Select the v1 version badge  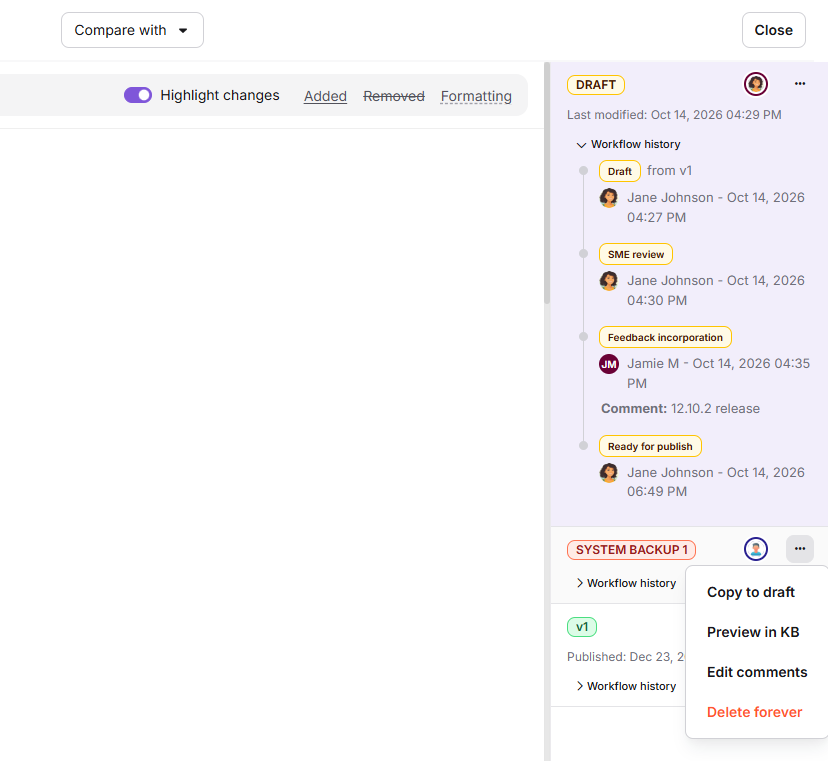(581, 627)
